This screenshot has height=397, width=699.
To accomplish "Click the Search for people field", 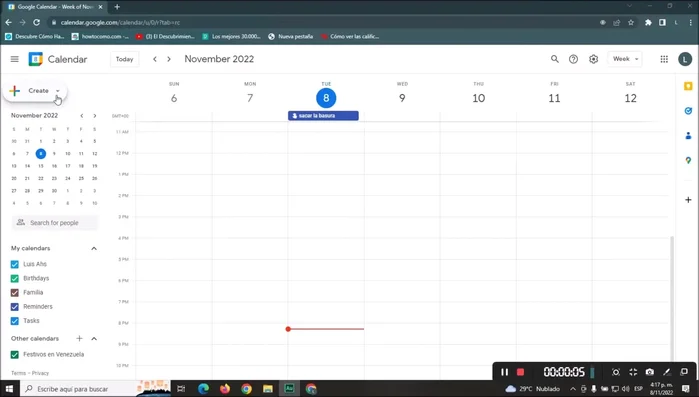I will [55, 223].
